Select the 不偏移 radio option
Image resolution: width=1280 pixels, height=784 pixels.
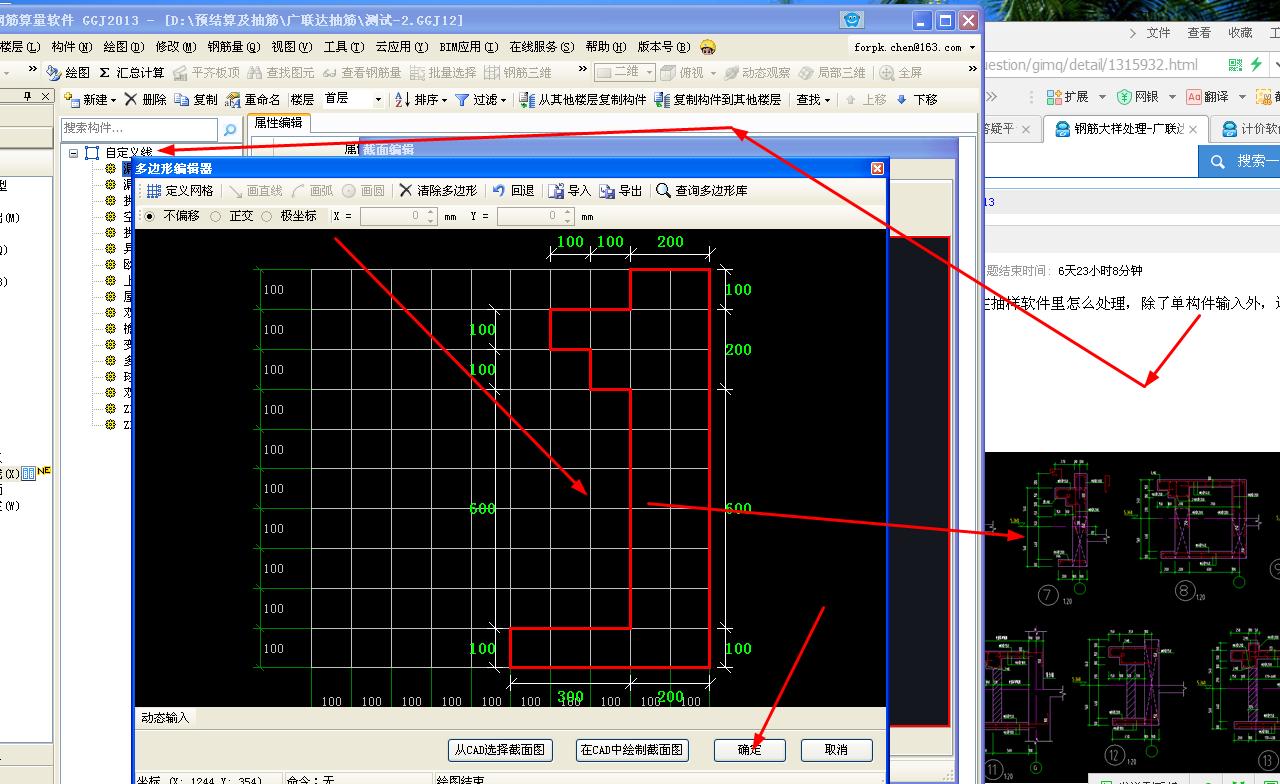[150, 216]
